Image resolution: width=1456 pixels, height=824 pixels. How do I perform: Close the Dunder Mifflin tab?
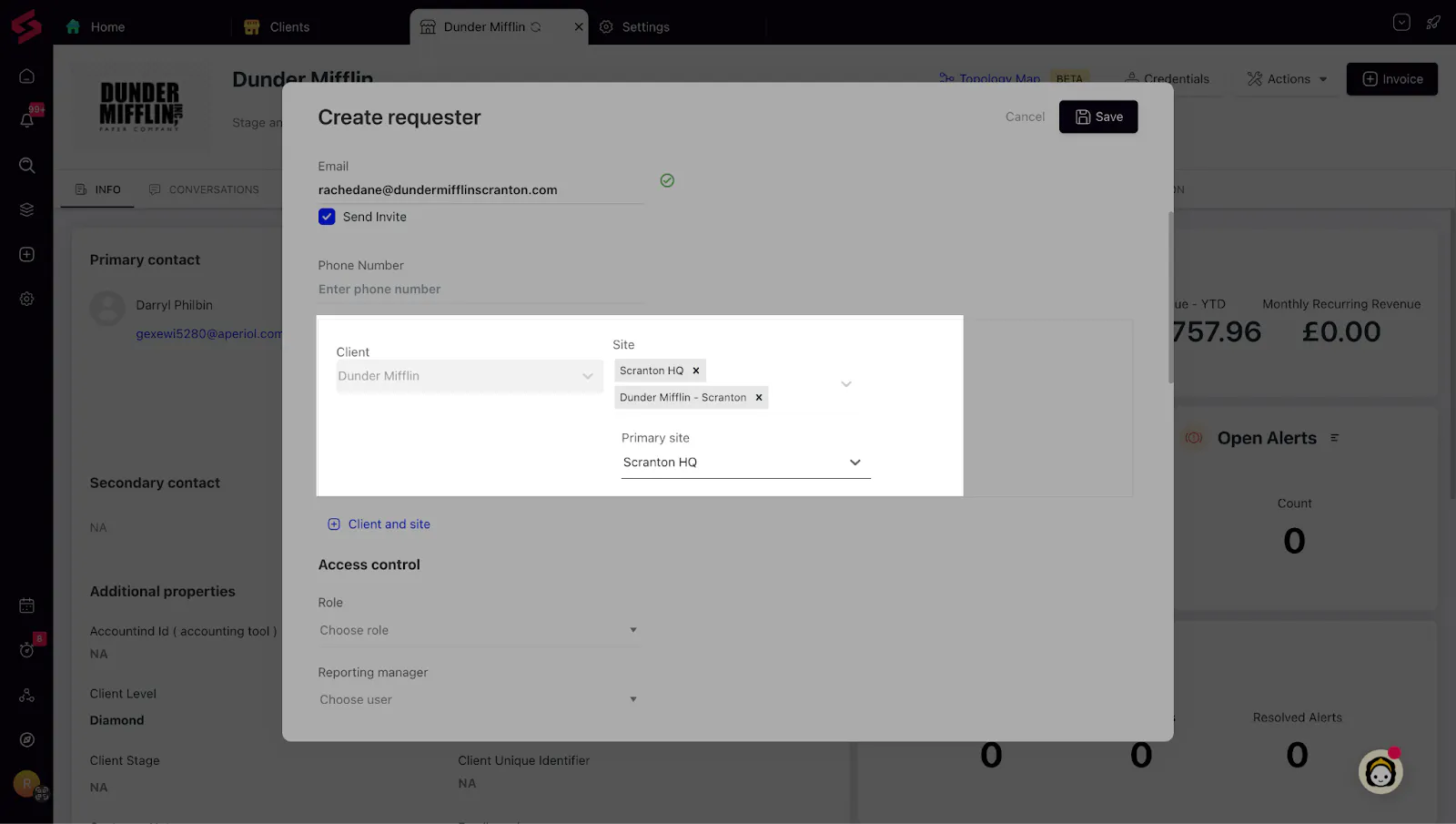click(579, 27)
